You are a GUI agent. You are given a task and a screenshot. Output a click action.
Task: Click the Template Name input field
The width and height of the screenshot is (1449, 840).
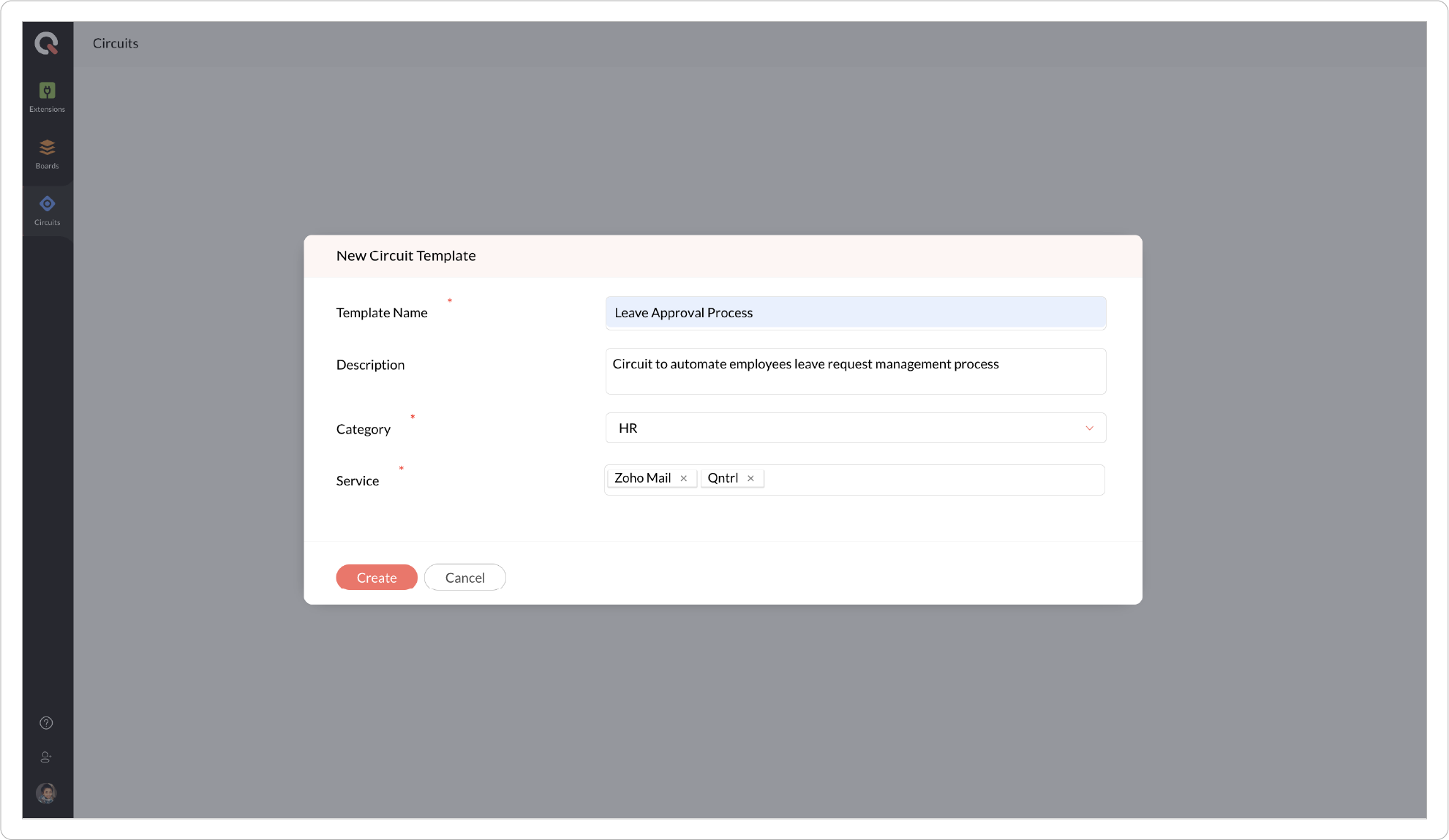click(856, 313)
